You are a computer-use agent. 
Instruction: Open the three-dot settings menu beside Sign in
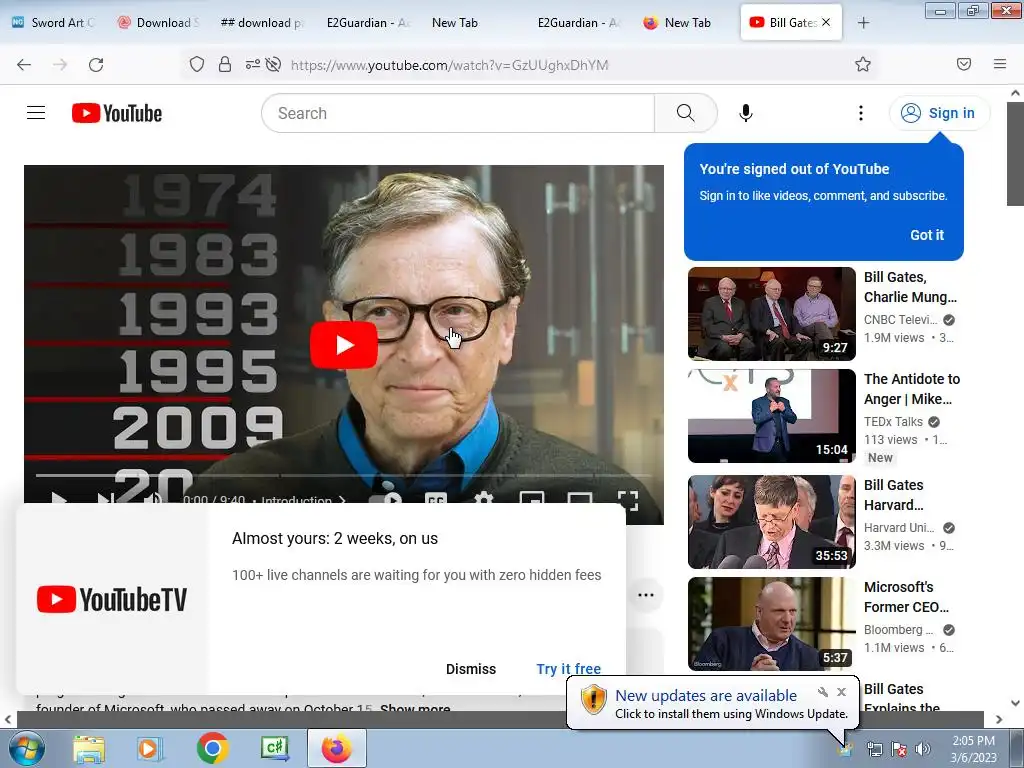click(861, 113)
